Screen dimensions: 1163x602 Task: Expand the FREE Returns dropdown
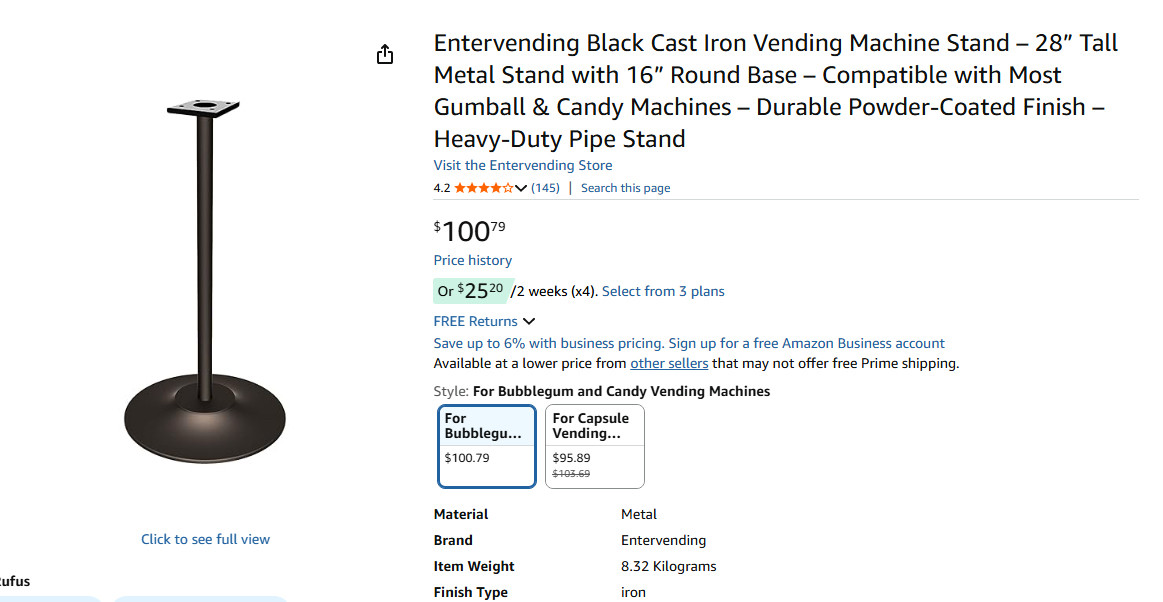[484, 321]
